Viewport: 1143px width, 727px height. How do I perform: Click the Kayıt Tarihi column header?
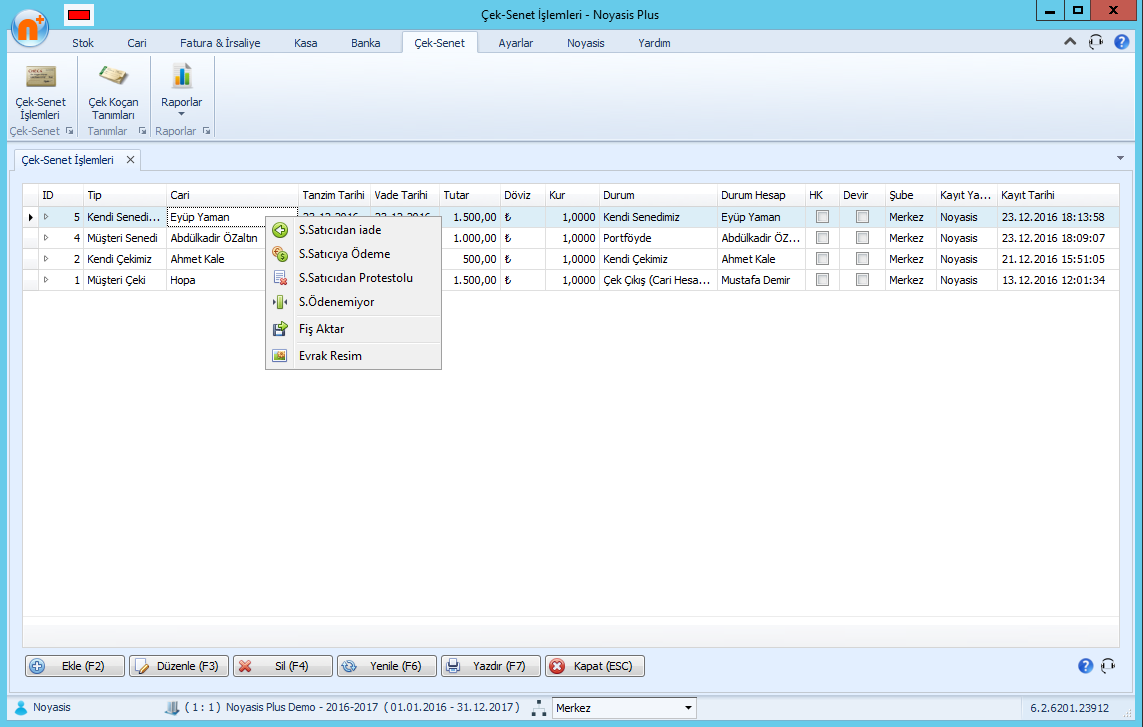pos(1058,195)
